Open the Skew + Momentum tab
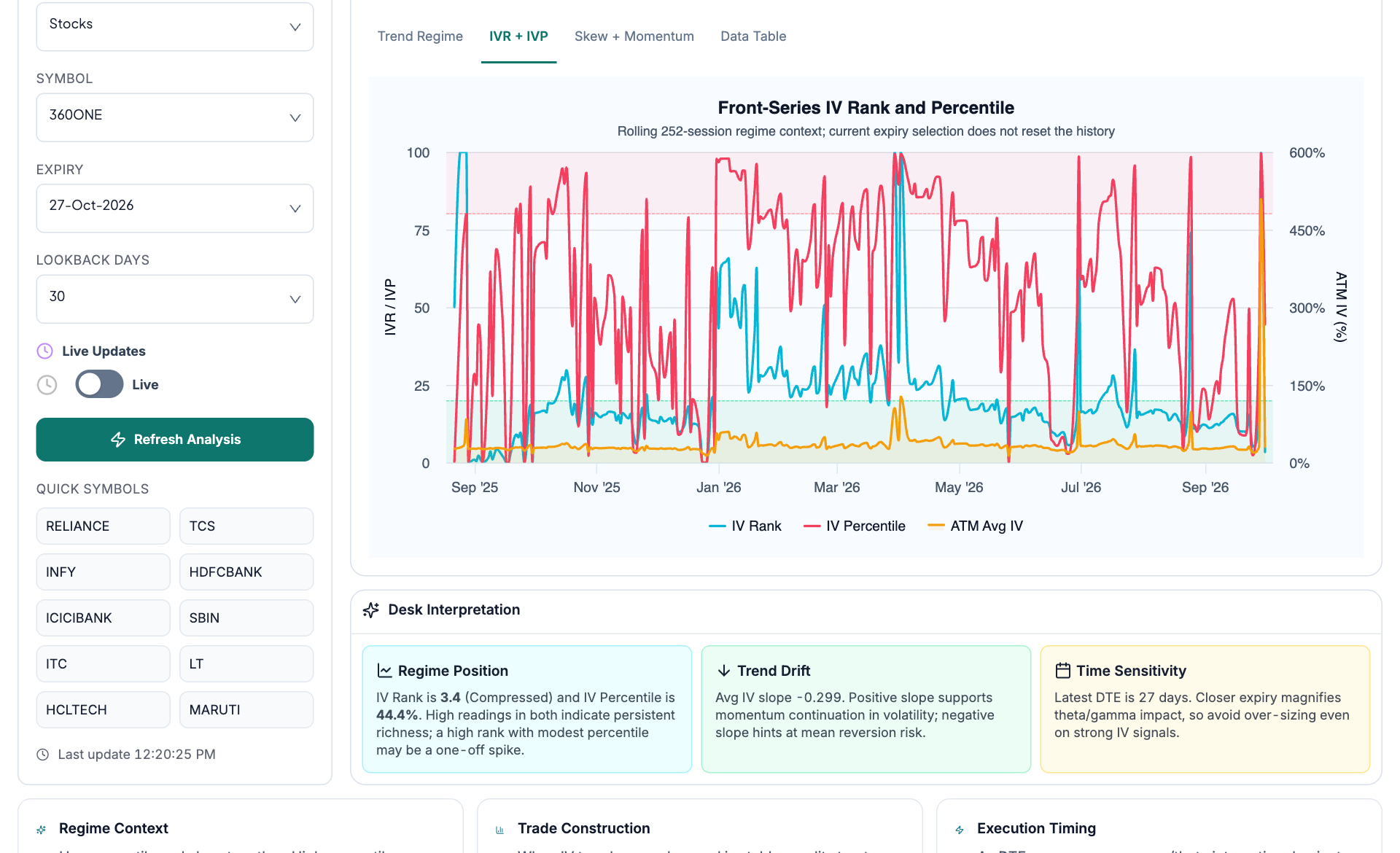This screenshot has height=853, width=1400. coord(634,36)
